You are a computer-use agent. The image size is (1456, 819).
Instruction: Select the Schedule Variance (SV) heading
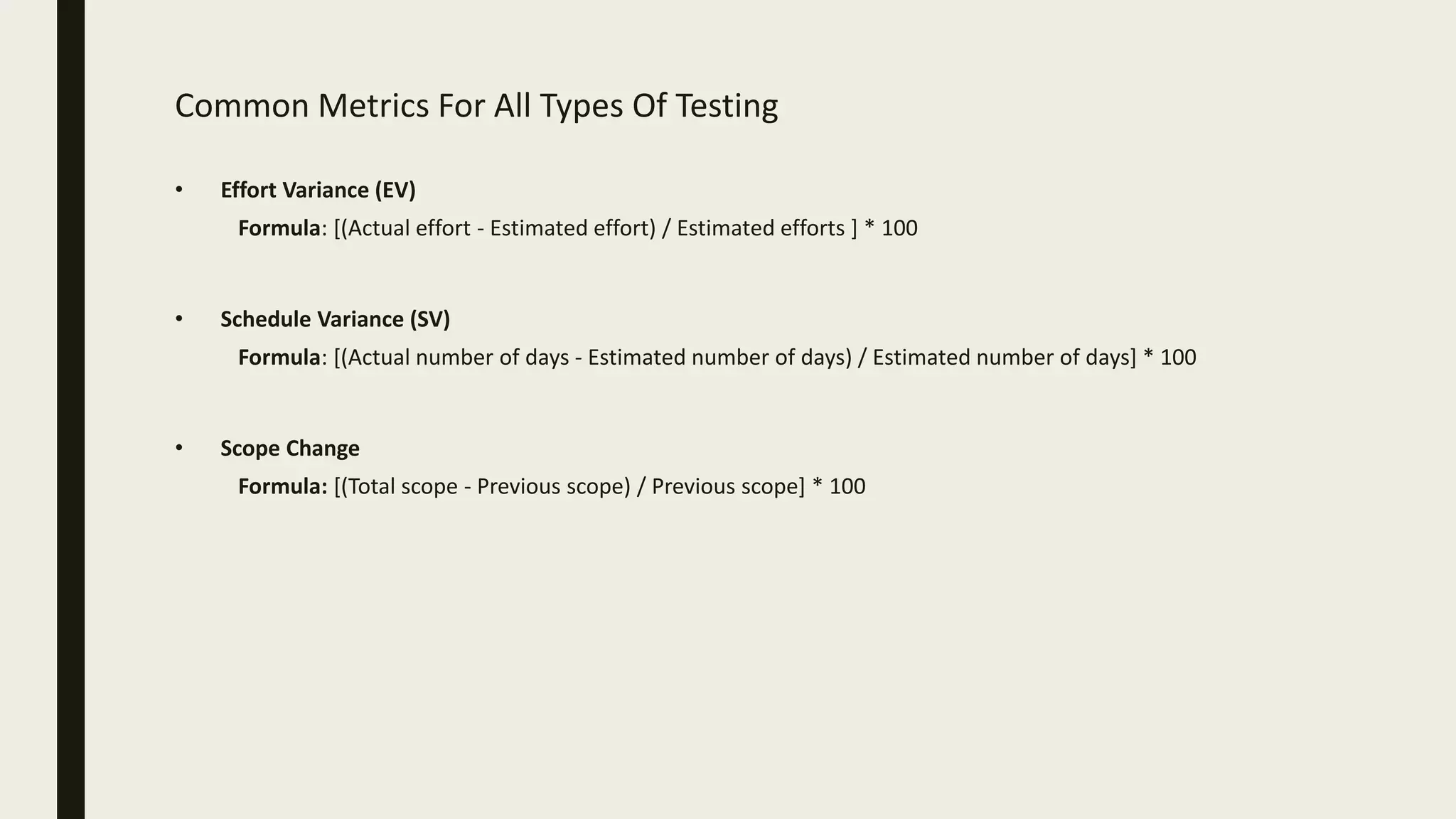click(x=335, y=320)
